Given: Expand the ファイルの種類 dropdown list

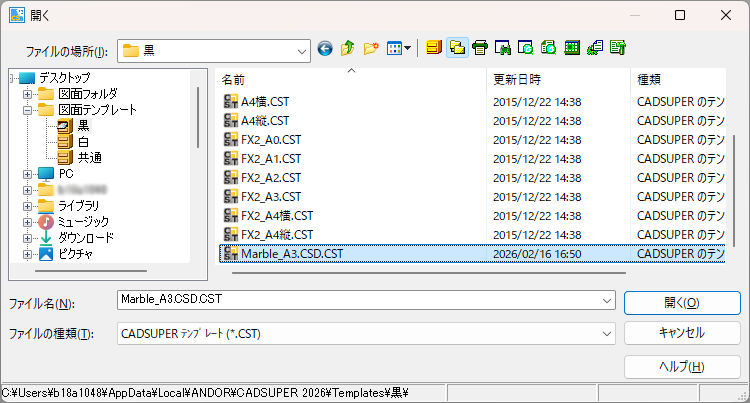Looking at the screenshot, I should coord(607,333).
